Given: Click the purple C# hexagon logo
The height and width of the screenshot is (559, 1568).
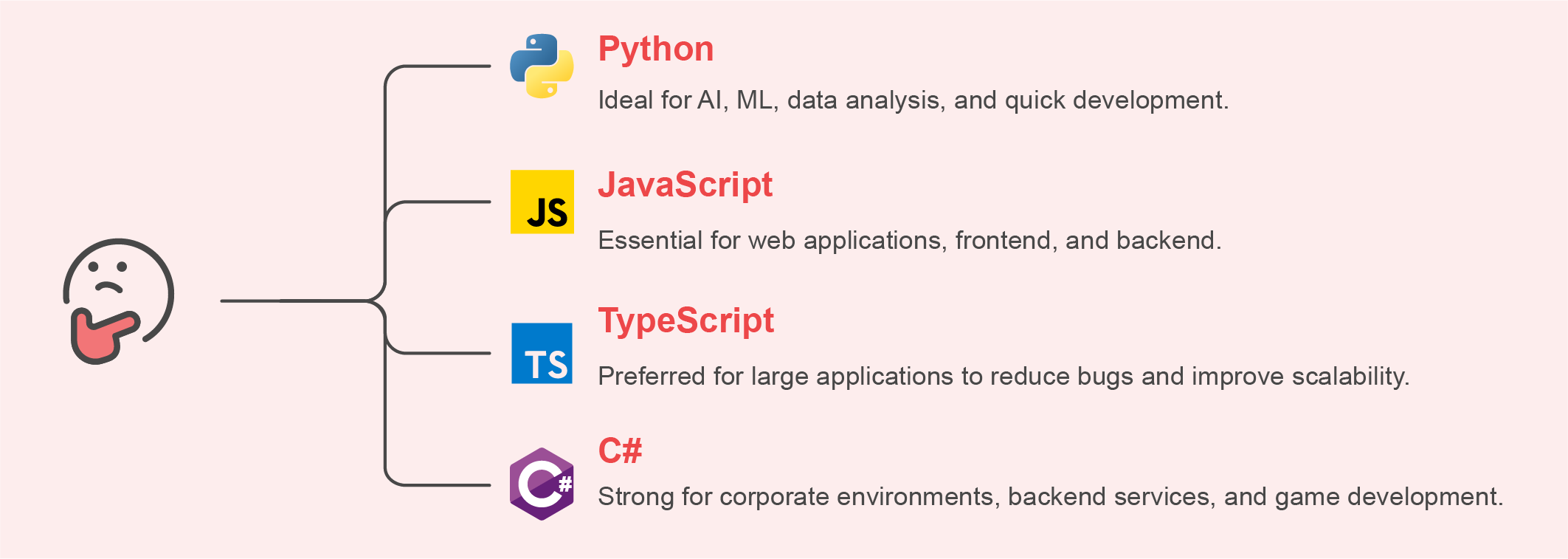Looking at the screenshot, I should click(541, 484).
